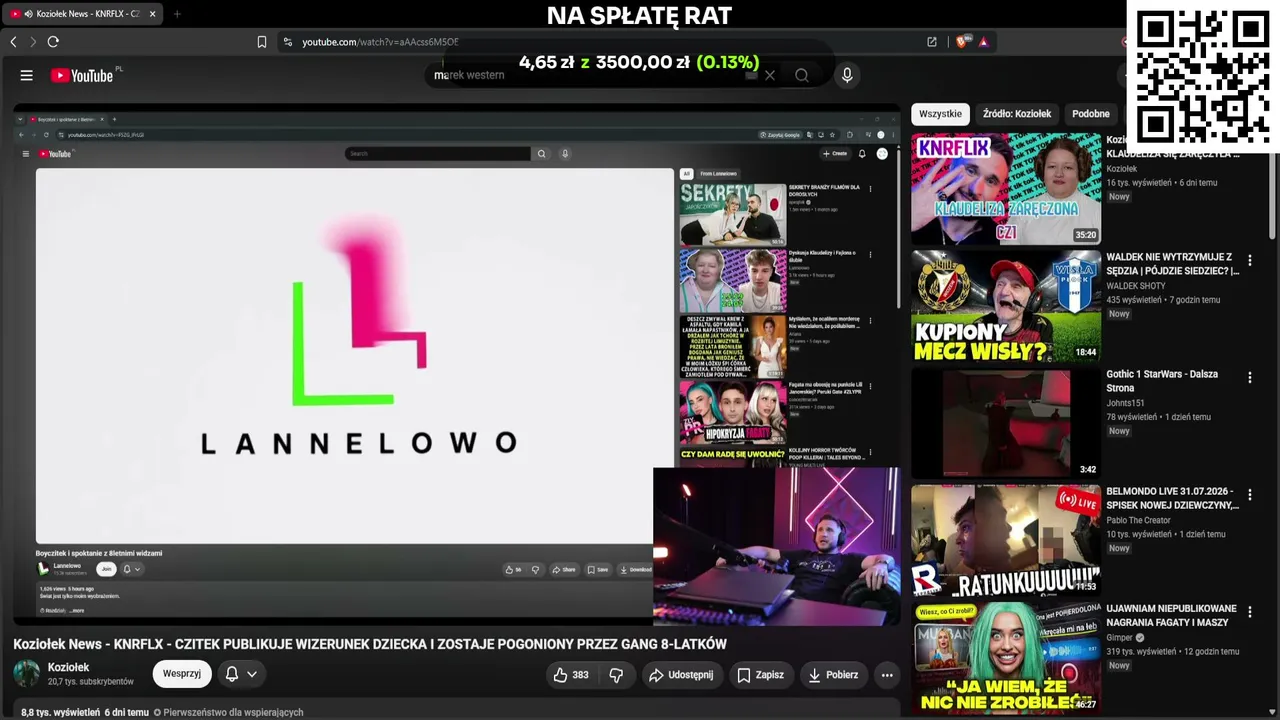Click the share page icon in address bar
The image size is (1280, 720).
click(932, 42)
